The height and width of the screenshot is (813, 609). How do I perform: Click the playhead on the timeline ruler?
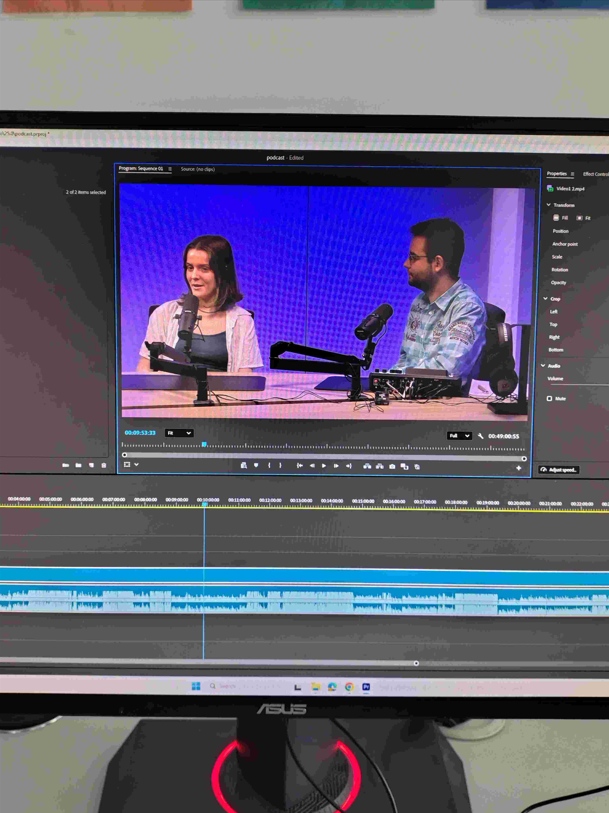point(204,503)
